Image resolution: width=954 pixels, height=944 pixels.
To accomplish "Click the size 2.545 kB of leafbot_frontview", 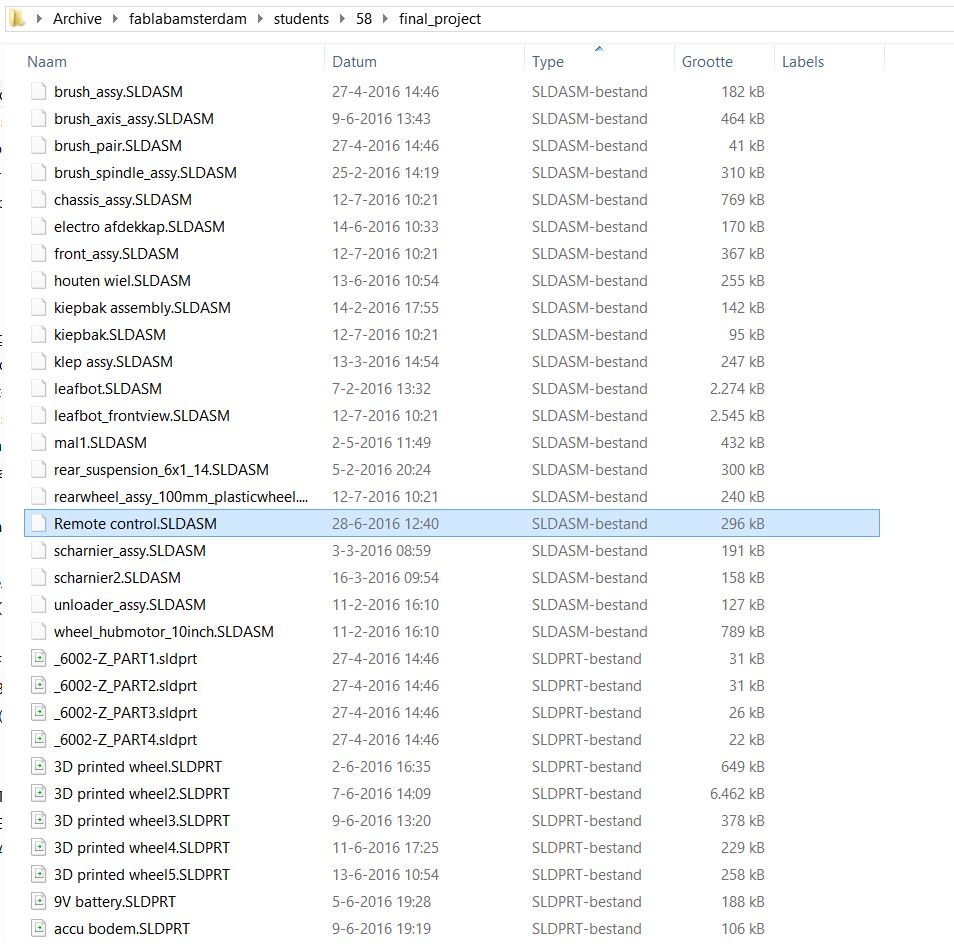I will pos(737,416).
